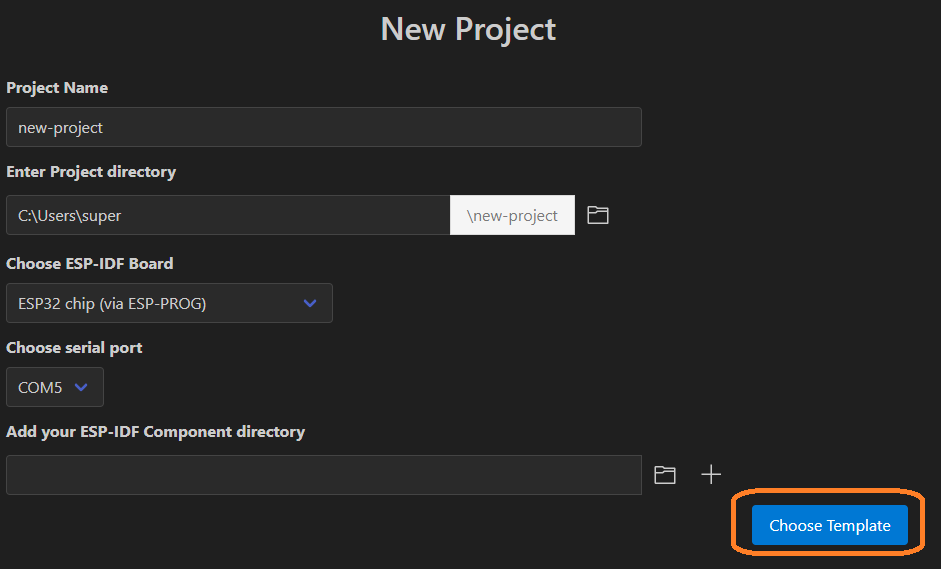Click the \new-project path suffix box
This screenshot has height=569, width=941.
513,215
